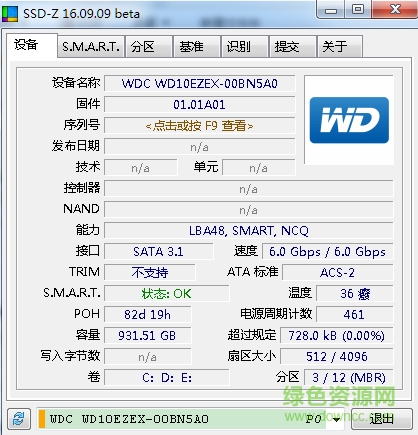Select the WDC WD10EZEX-00BN5A0 device combo box
Viewport: 418px width, 435px height.
tap(191, 419)
